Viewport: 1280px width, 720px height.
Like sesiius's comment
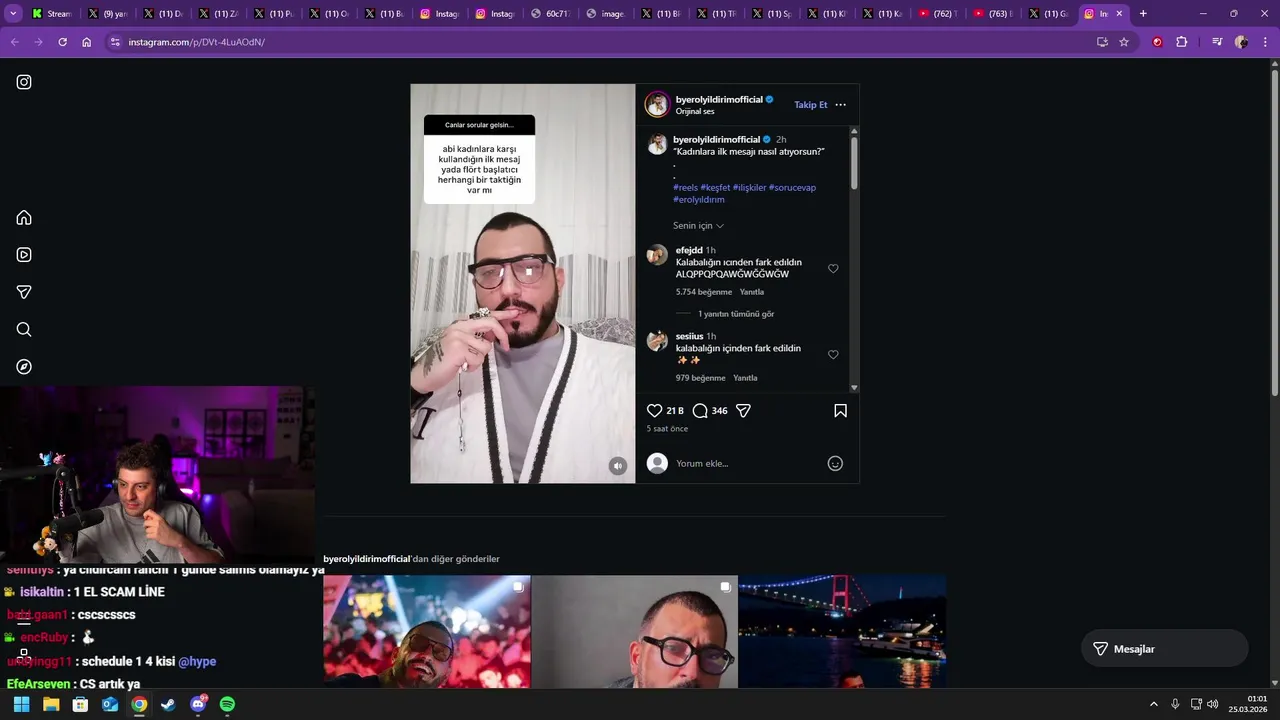[833, 355]
